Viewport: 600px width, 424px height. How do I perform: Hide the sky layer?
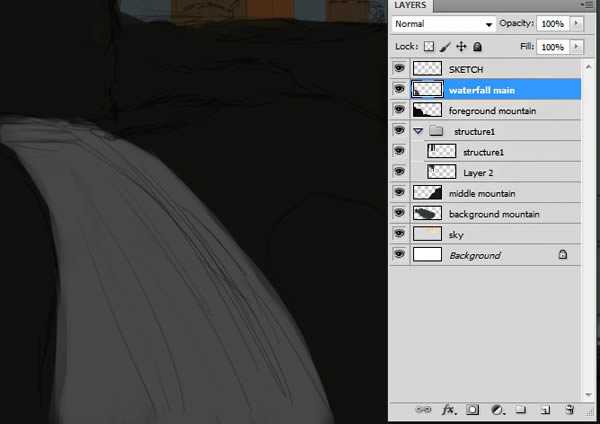click(399, 235)
